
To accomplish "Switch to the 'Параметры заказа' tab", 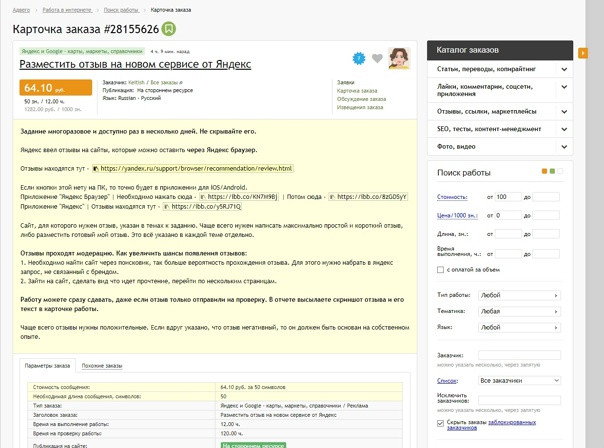I will click(47, 366).
